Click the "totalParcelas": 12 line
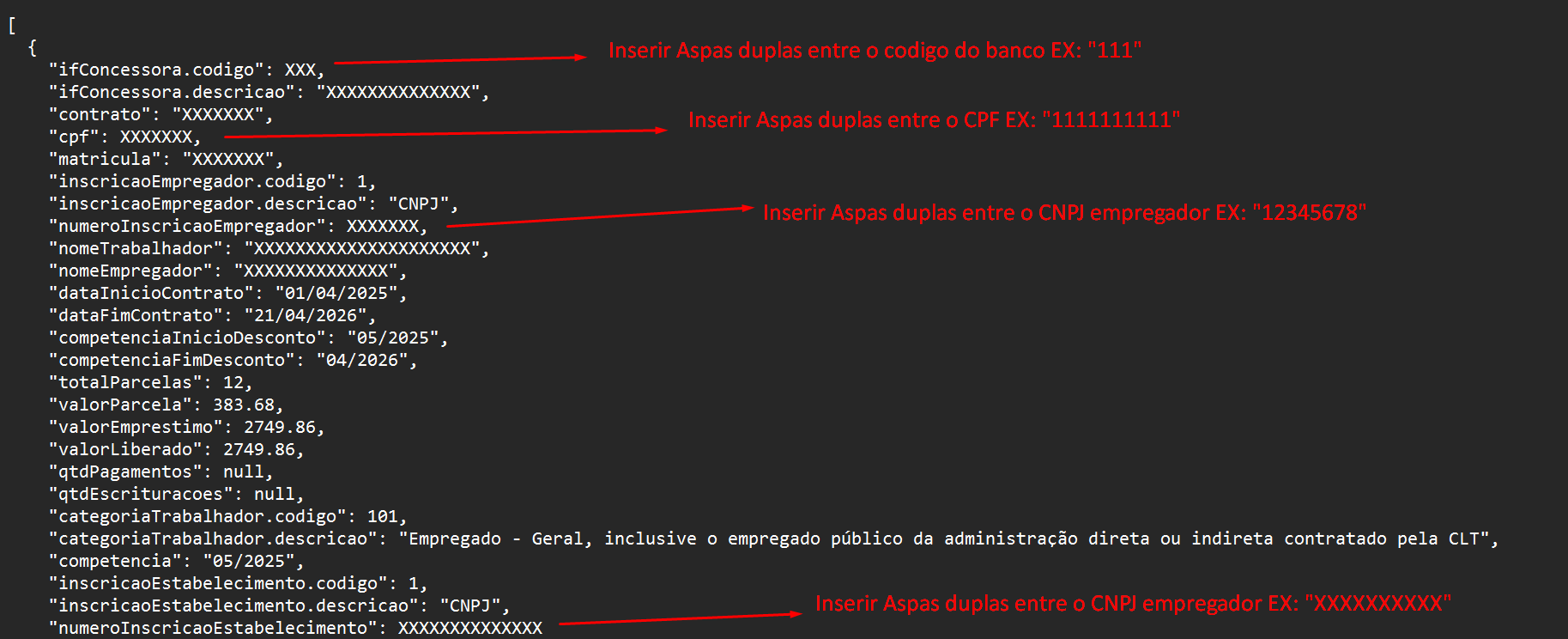Viewport: 1568px width, 639px height. coord(150,382)
